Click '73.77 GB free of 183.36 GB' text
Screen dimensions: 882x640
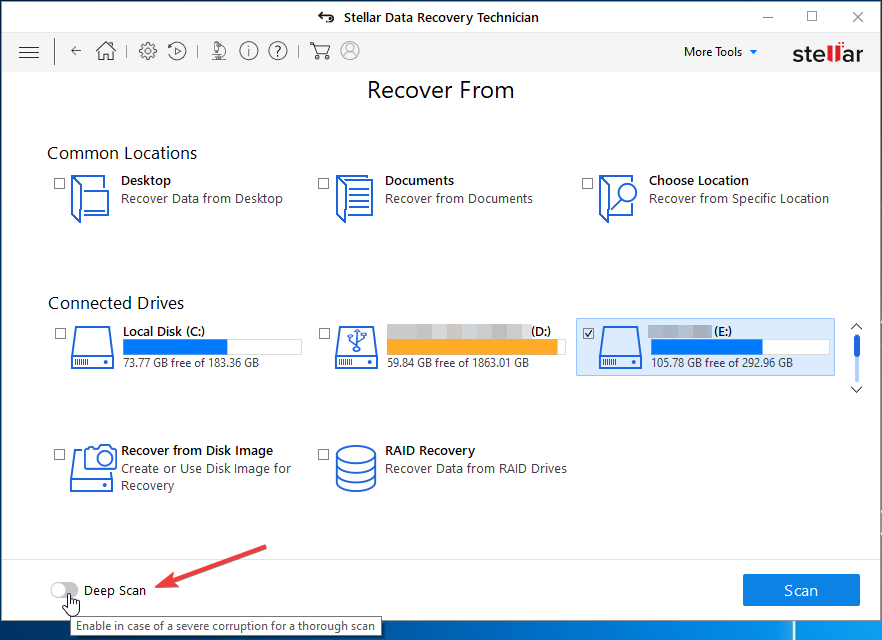tap(191, 363)
